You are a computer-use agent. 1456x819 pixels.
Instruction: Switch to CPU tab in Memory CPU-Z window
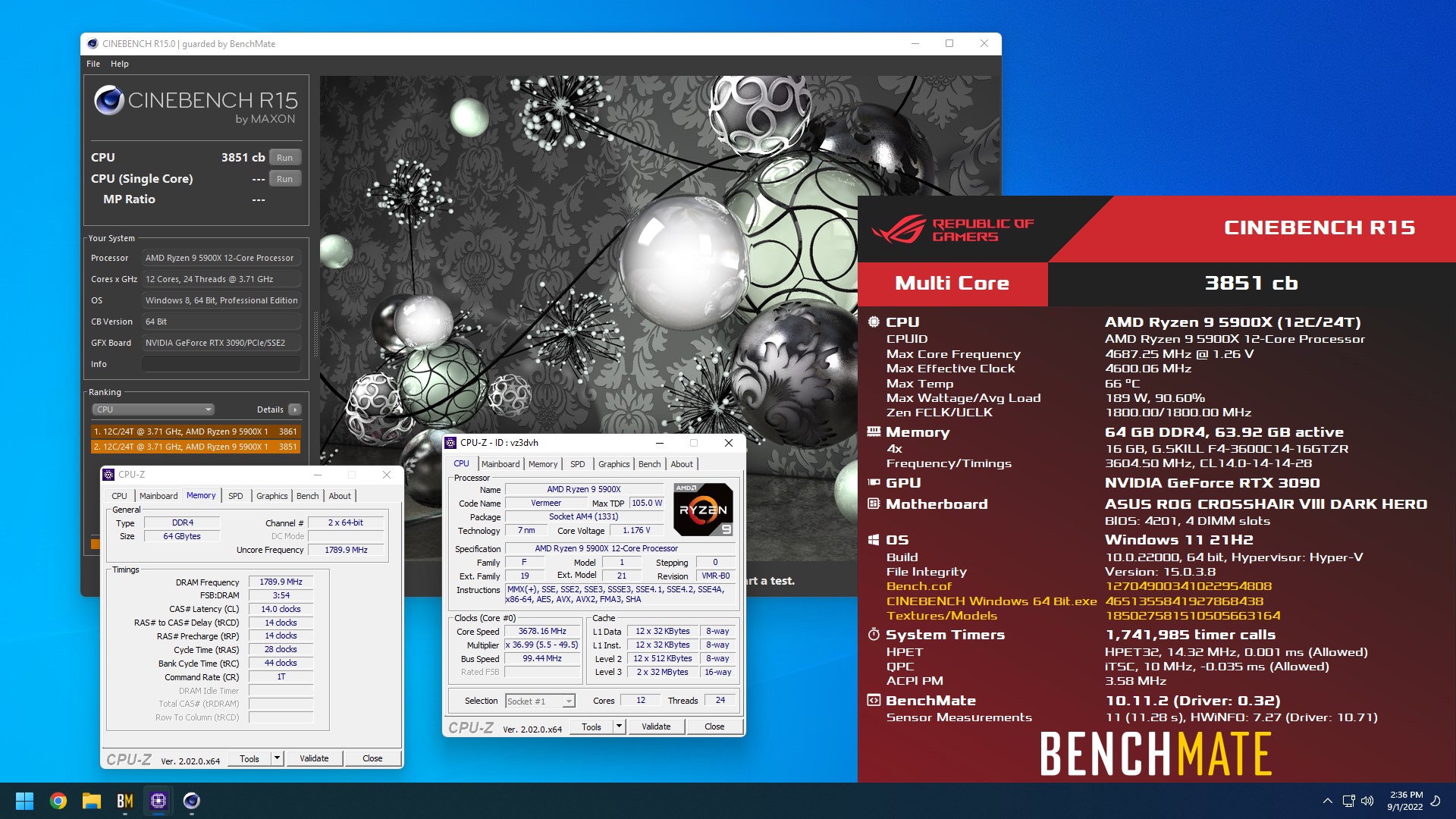[120, 496]
